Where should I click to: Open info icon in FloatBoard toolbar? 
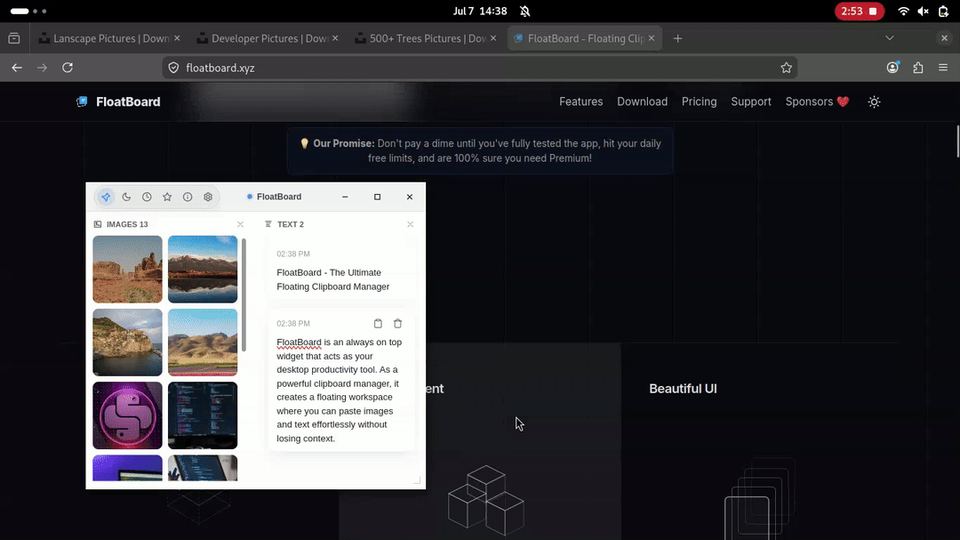(187, 197)
